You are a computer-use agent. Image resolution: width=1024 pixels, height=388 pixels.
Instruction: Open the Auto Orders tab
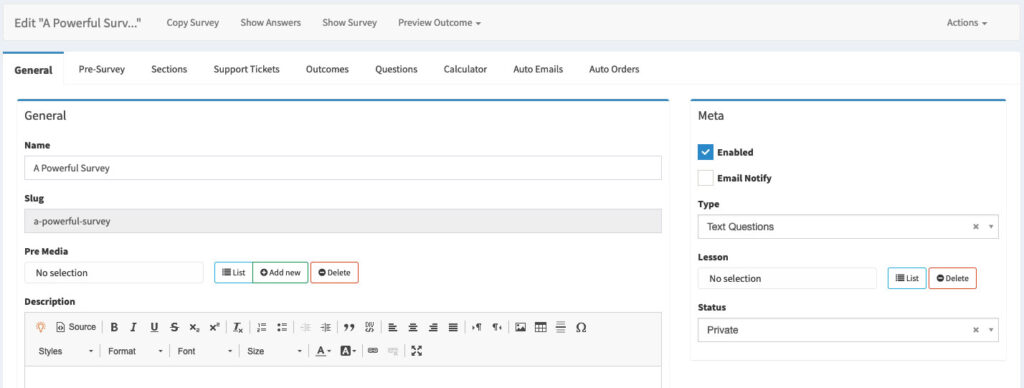[614, 69]
